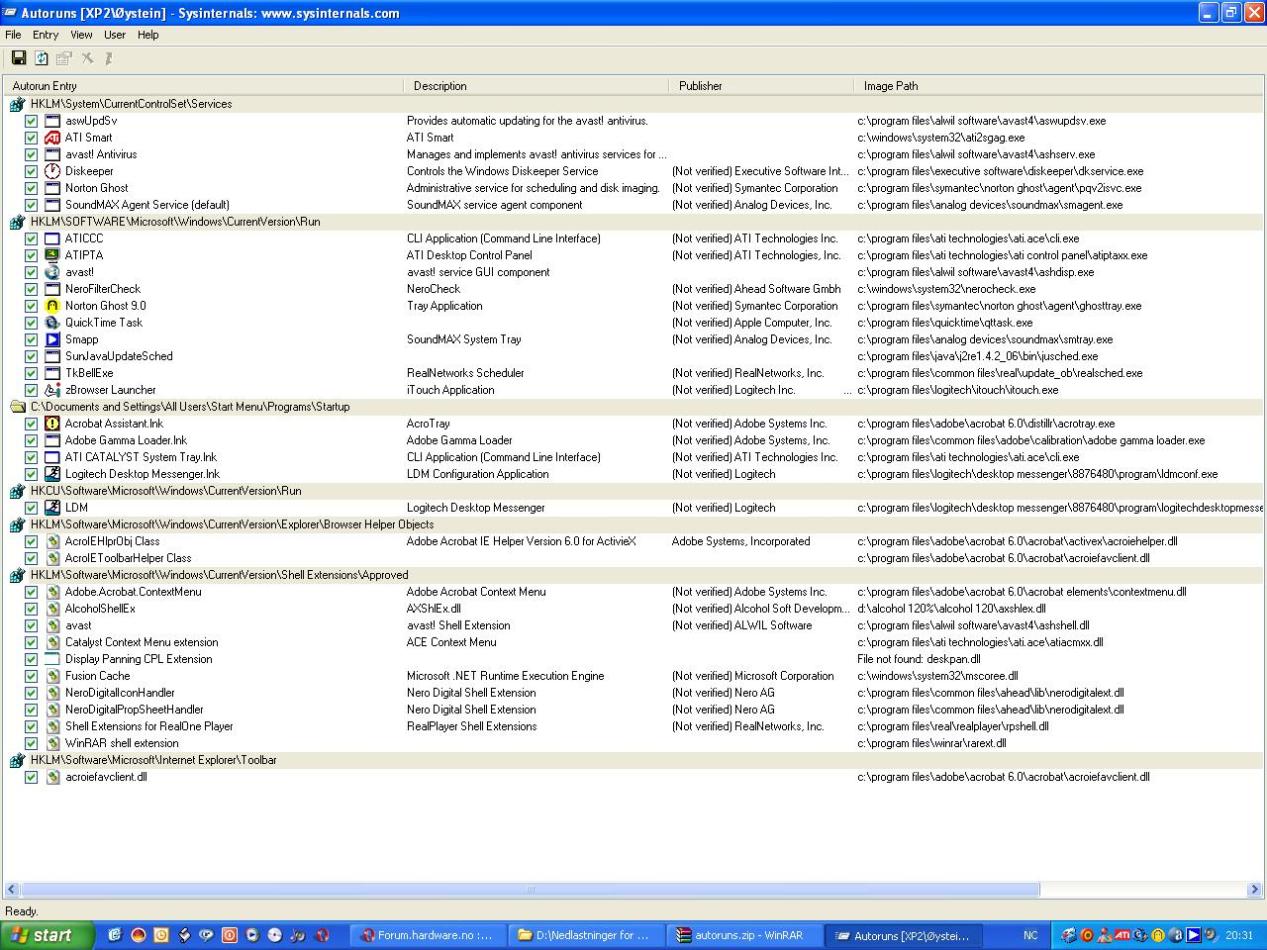Image resolution: width=1267 pixels, height=950 pixels.
Task: Uncheck the aswUpdSv entry checkbox
Action: (32, 121)
